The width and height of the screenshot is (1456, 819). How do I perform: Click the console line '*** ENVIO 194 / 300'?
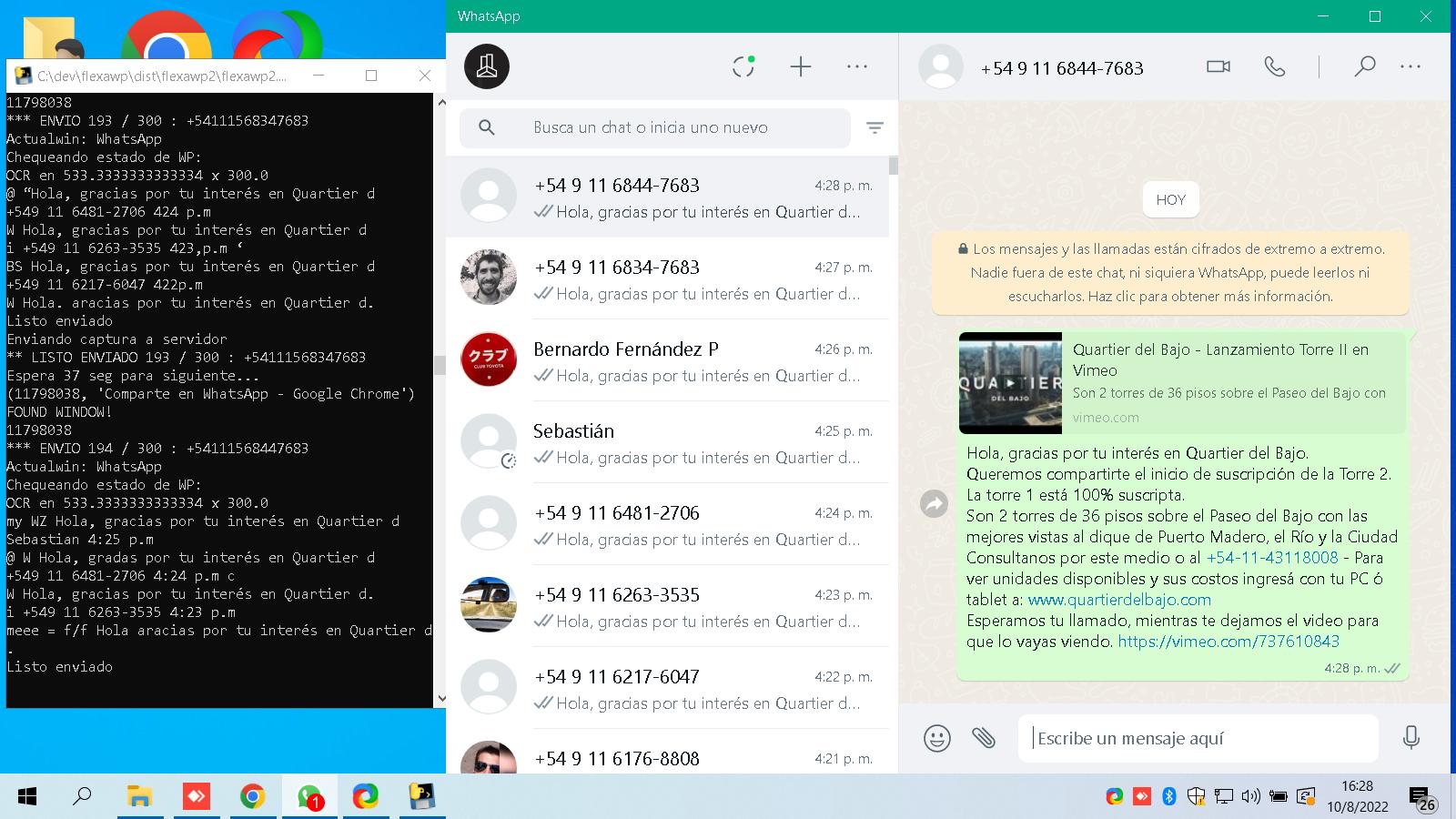pyautogui.click(x=157, y=449)
